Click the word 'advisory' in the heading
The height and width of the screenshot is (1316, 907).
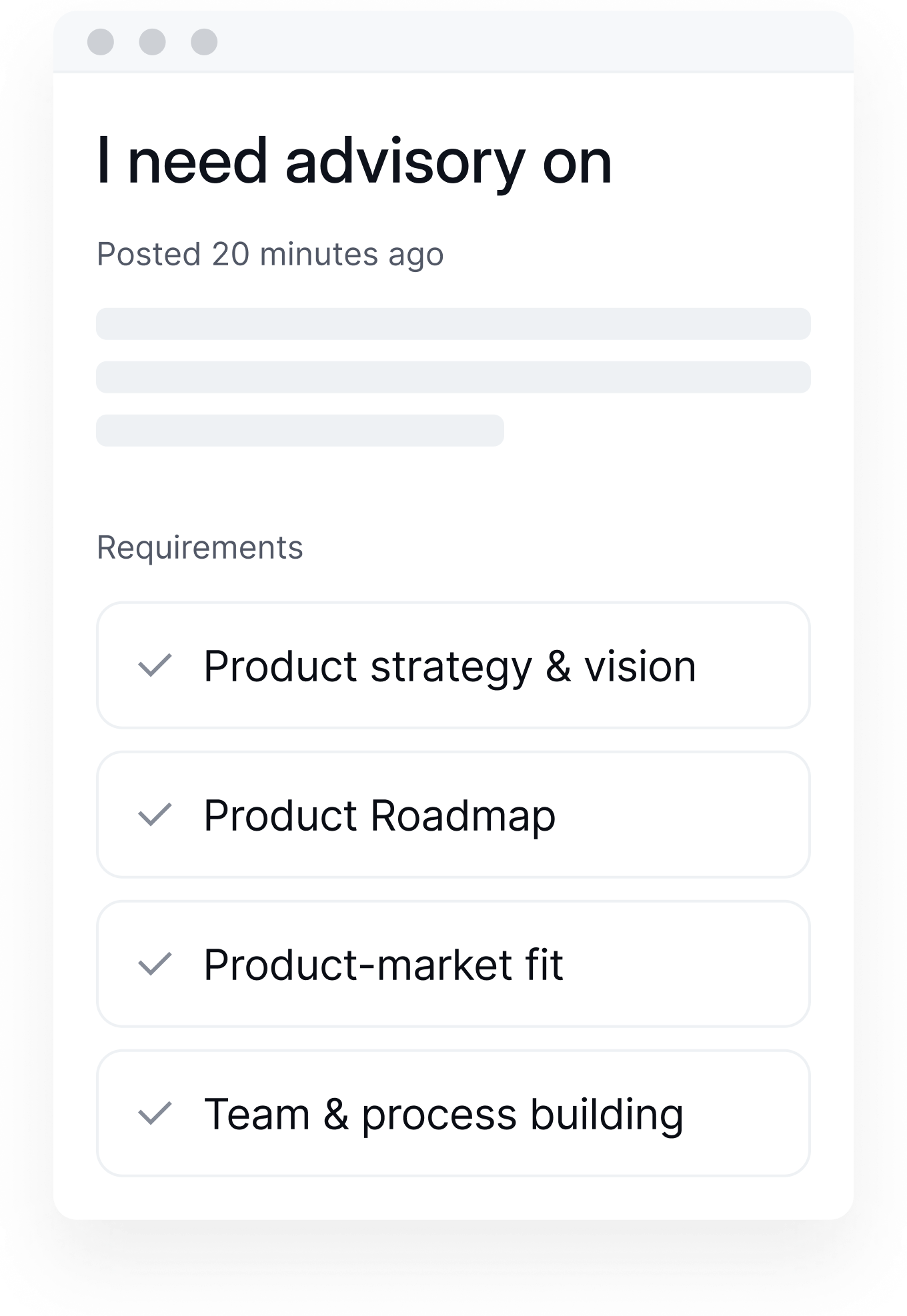coord(405,162)
